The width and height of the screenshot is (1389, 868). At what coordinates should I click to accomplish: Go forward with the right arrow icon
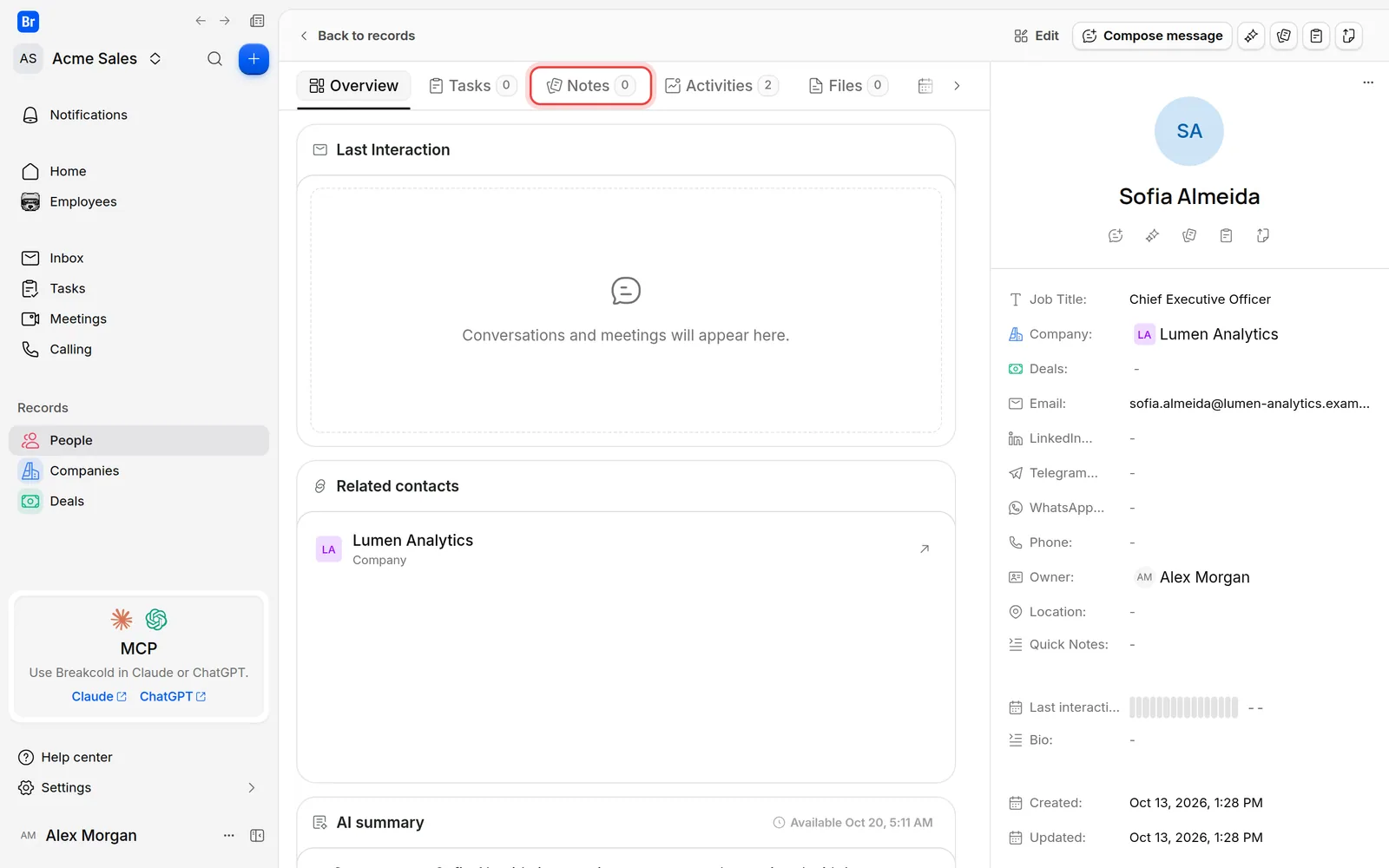click(x=225, y=21)
